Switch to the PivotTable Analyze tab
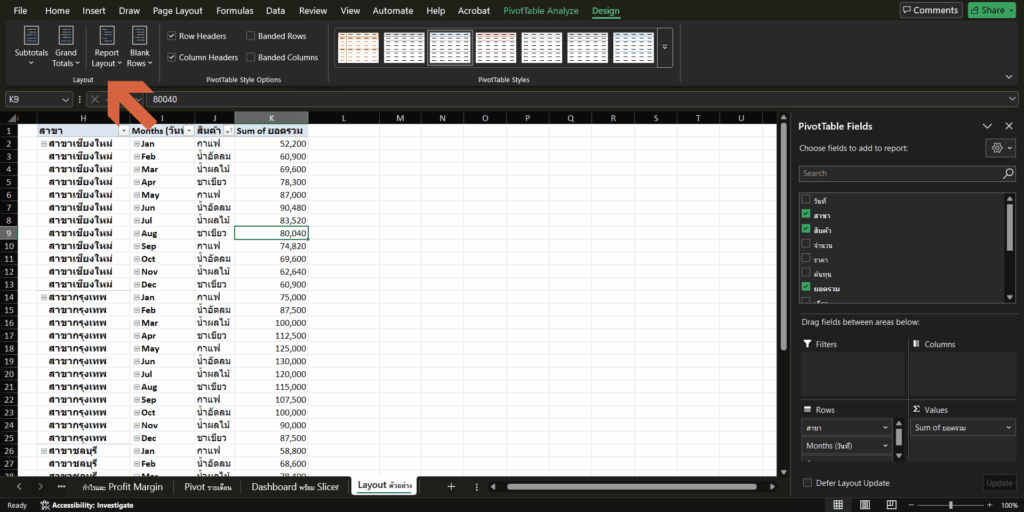1024x512 pixels. 541,10
